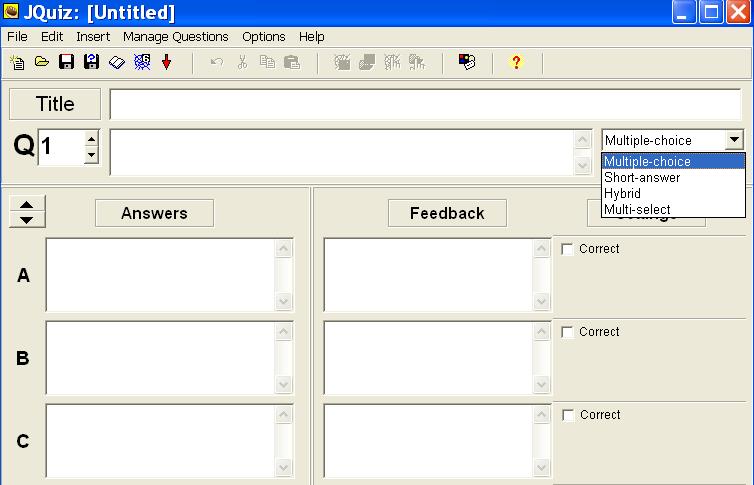This screenshot has height=485, width=754.
Task: Open an existing file via folder icon
Action: [42, 62]
